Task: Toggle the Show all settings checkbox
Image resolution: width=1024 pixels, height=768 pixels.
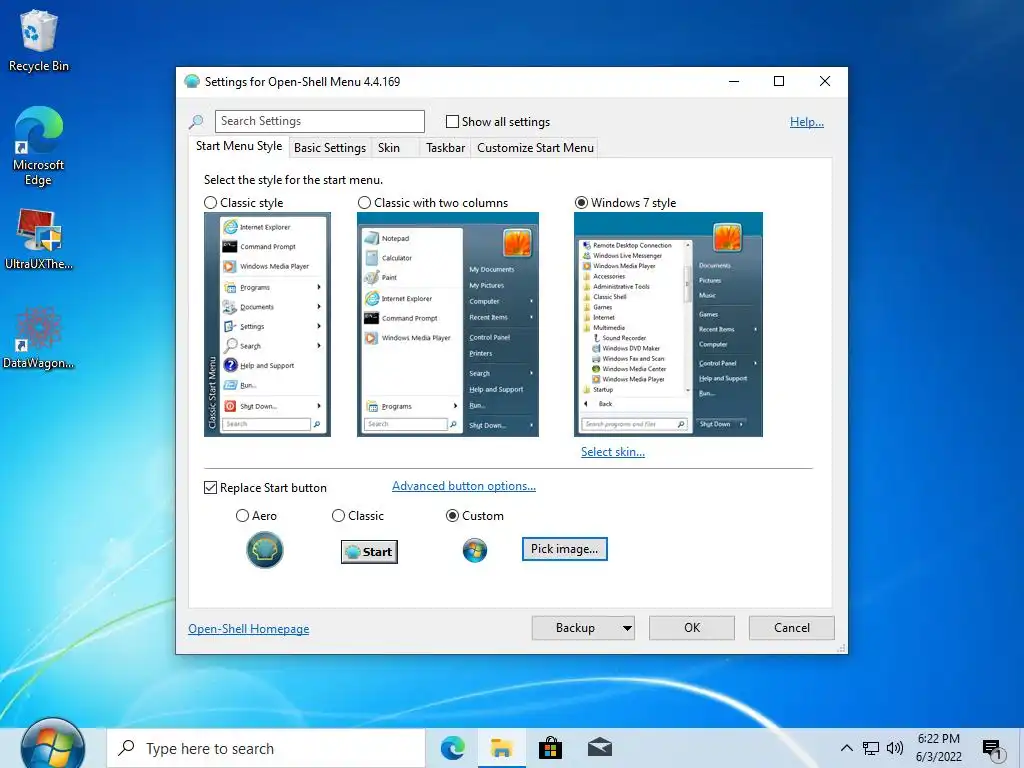Action: pyautogui.click(x=452, y=122)
